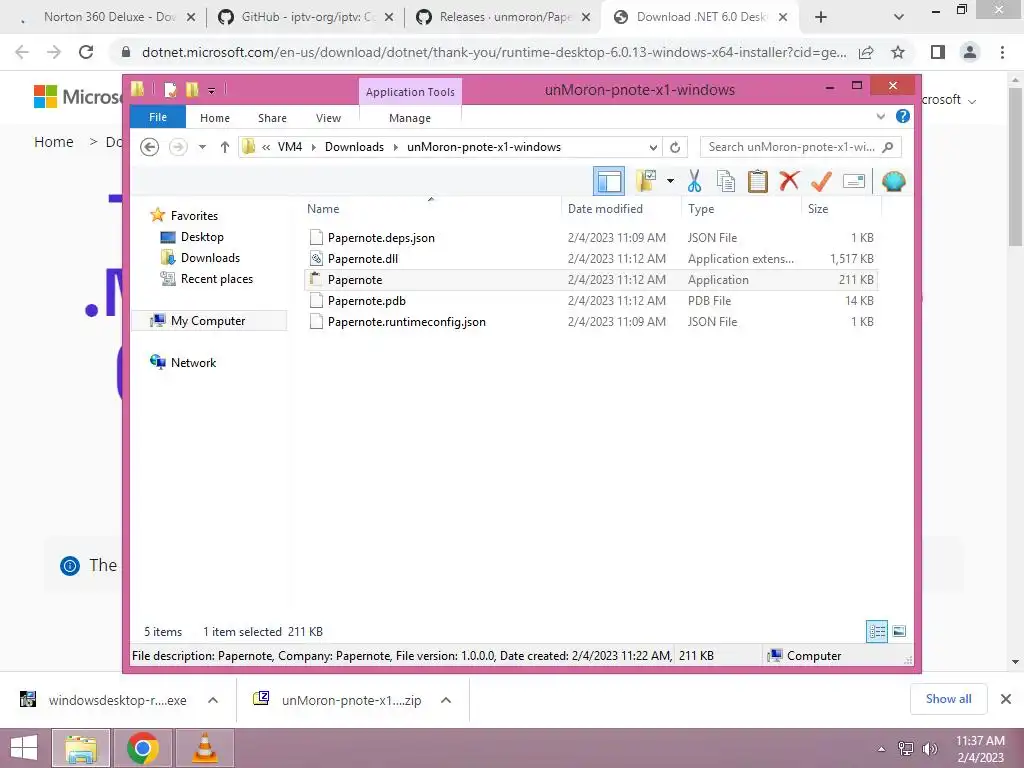Click Downloads in the address breadcrumb
The image size is (1024, 768).
[354, 147]
